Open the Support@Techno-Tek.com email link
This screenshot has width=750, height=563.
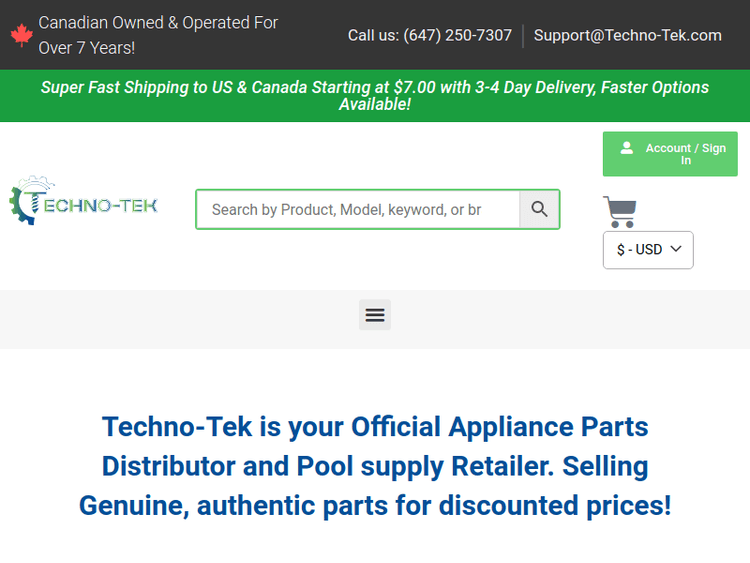click(627, 35)
